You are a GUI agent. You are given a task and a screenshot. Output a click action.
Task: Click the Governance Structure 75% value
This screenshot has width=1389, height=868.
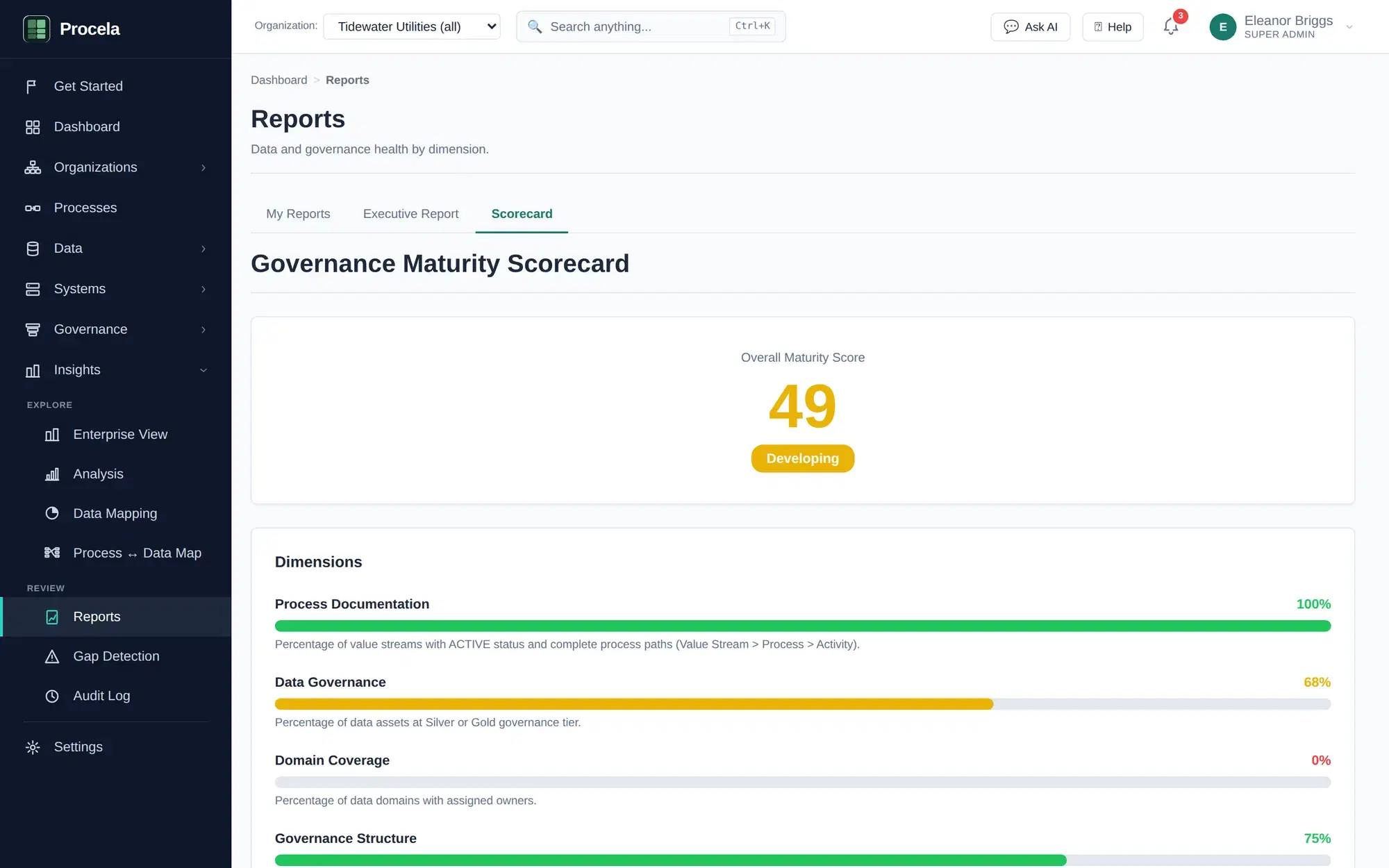coord(1317,839)
